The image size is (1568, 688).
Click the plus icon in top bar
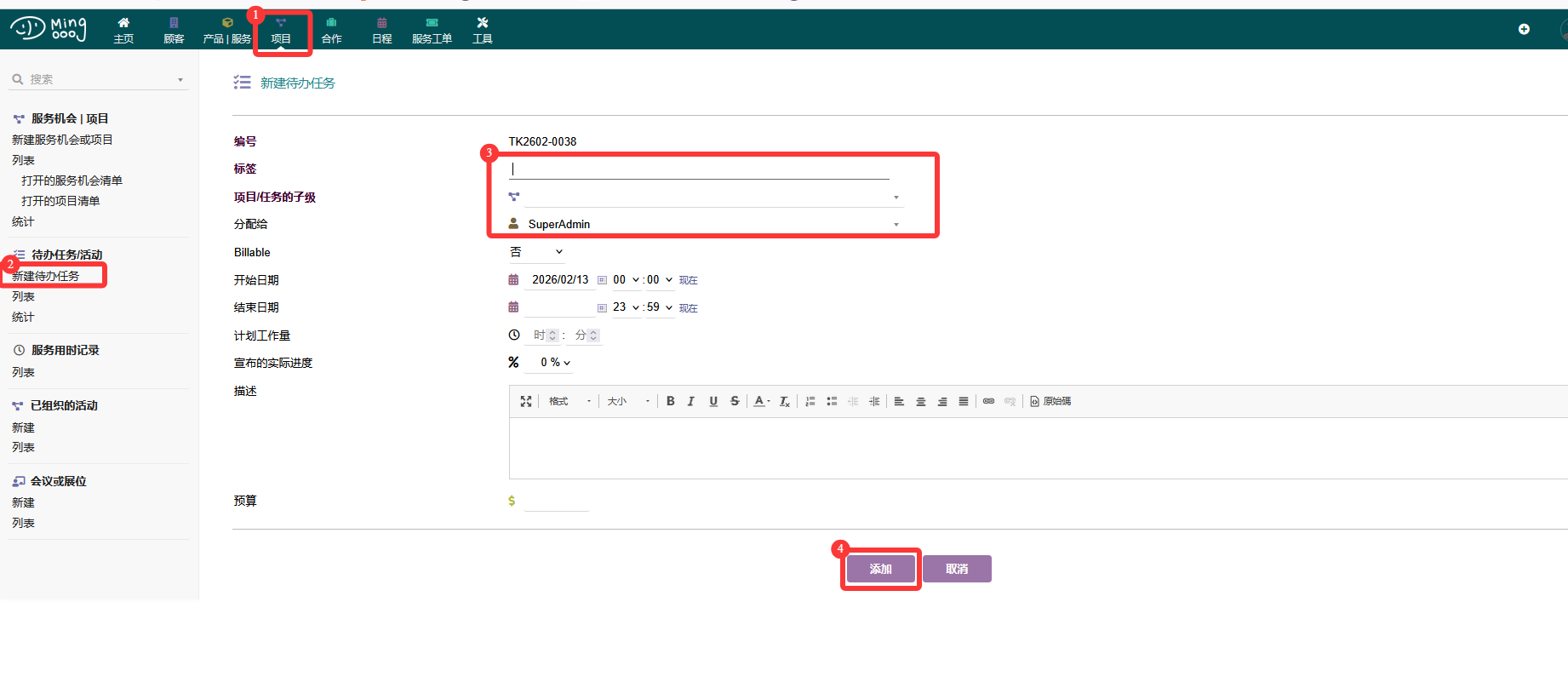(1524, 29)
